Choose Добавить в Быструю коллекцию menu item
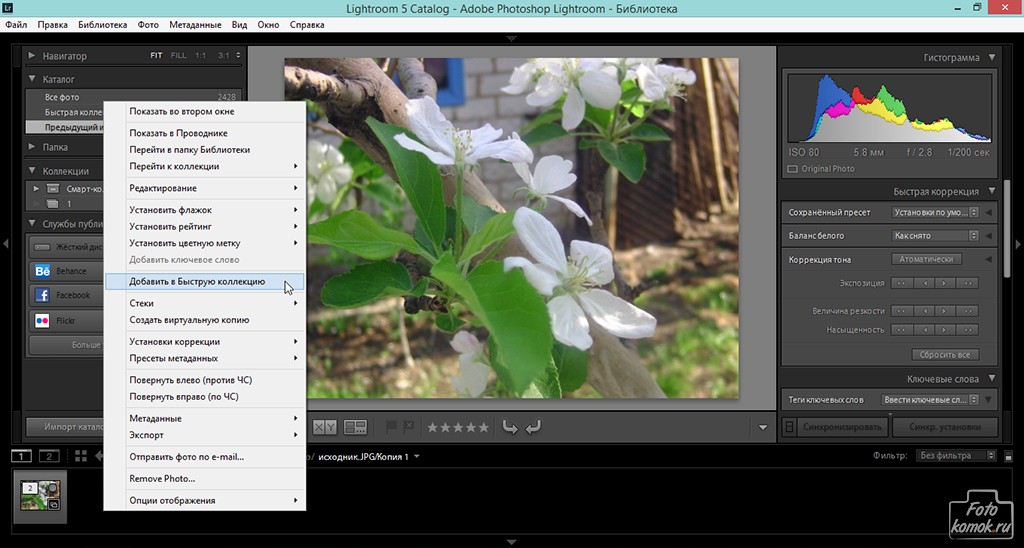 [x=197, y=282]
